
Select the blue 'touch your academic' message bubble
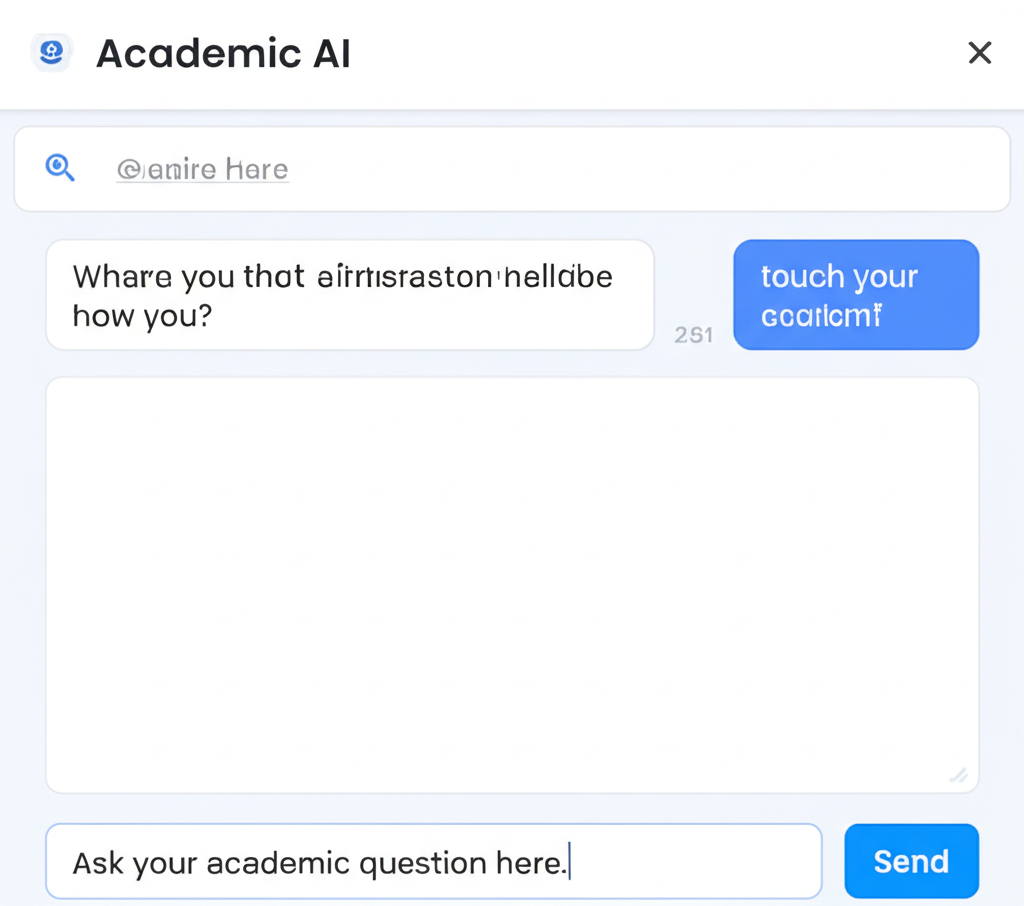pos(856,295)
